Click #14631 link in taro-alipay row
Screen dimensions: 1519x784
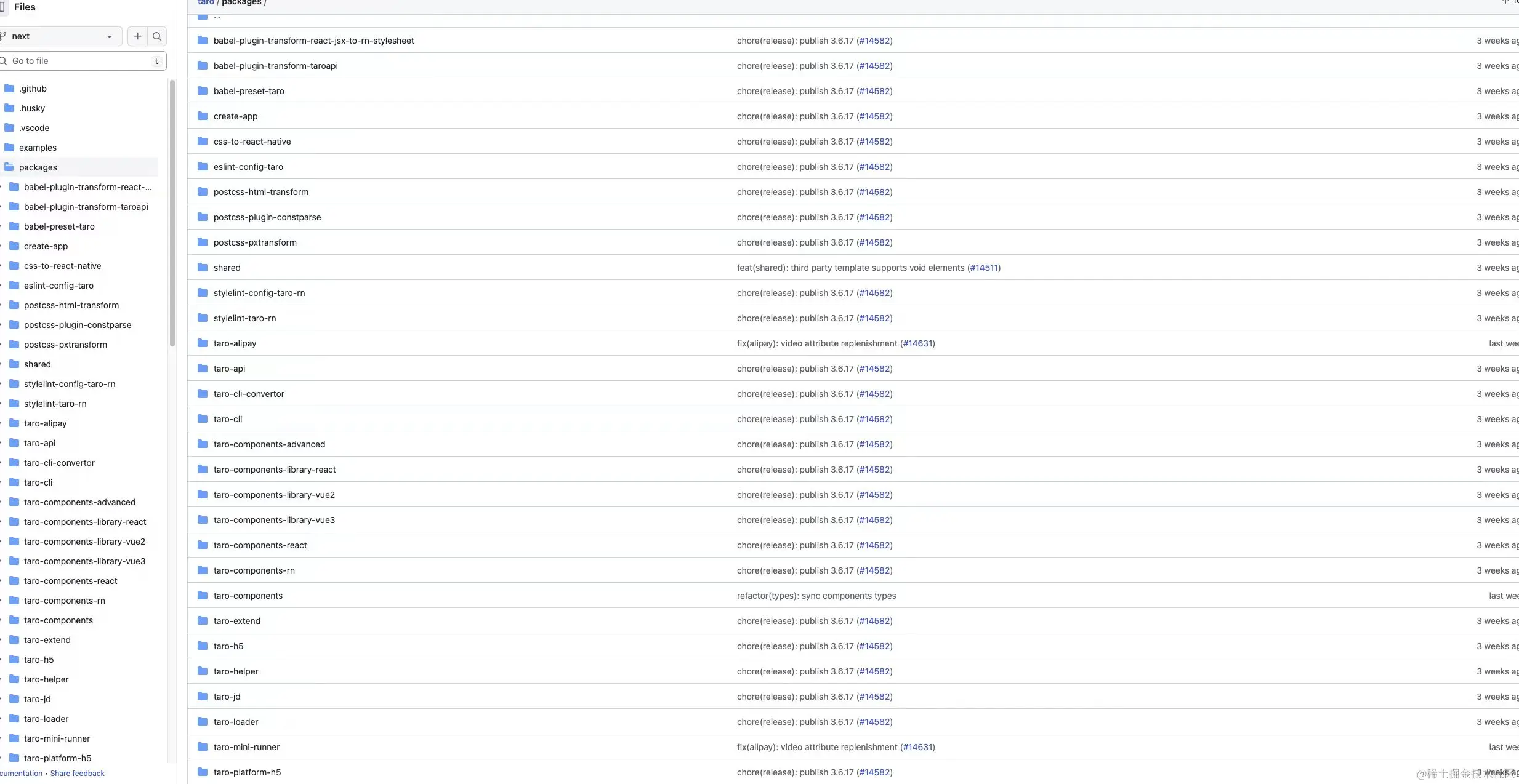(x=917, y=343)
